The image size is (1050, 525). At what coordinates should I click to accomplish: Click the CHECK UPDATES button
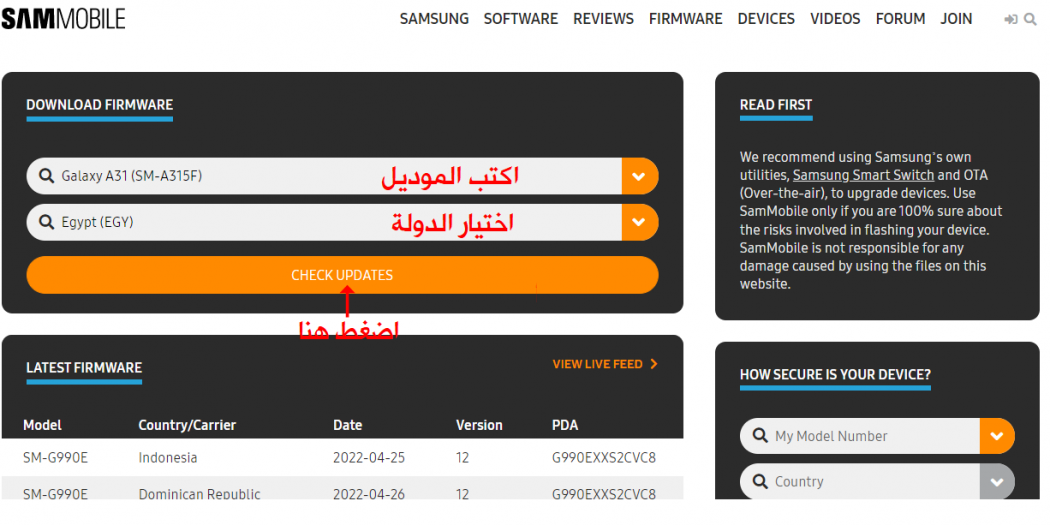[x=342, y=275]
